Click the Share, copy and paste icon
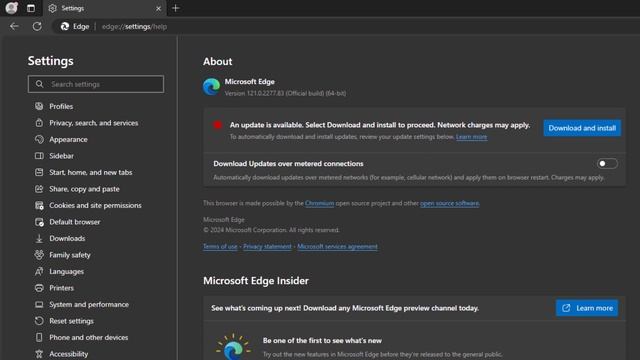 39,189
